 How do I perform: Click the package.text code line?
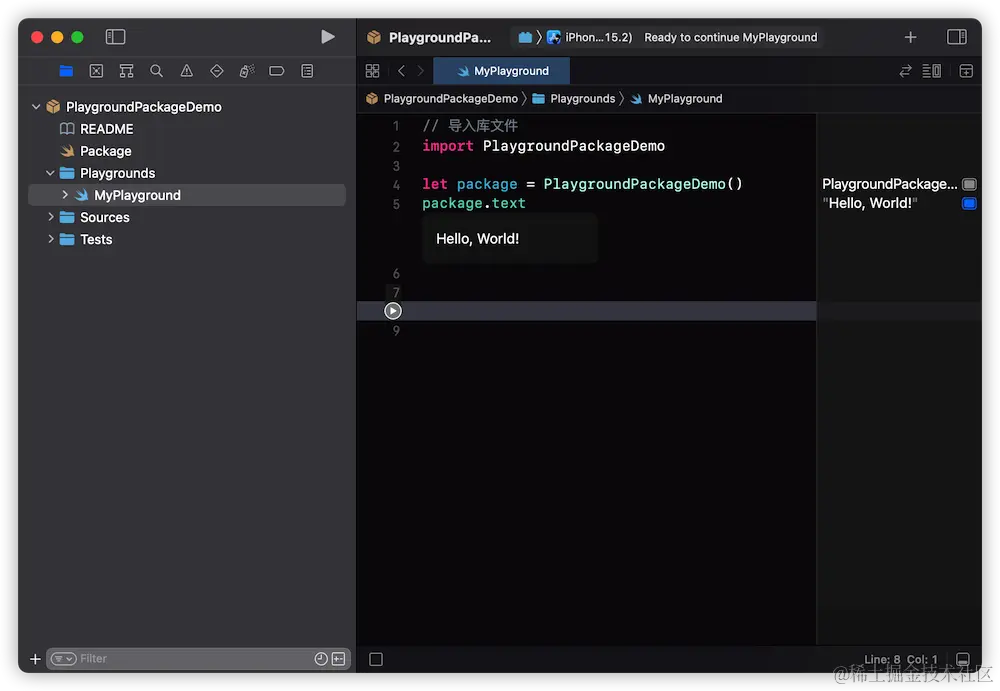[474, 204]
